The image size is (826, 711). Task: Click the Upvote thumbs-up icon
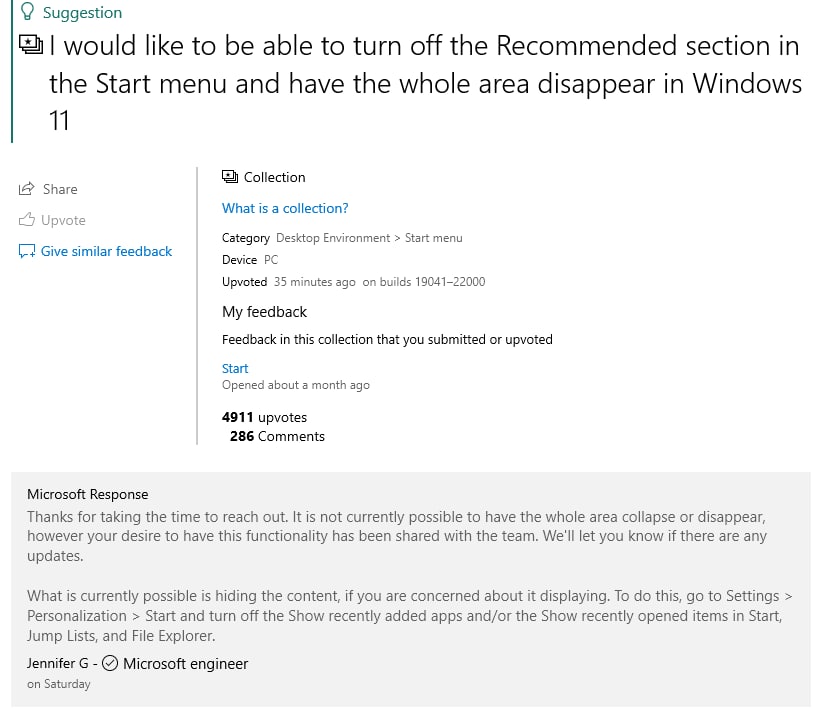pos(27,220)
